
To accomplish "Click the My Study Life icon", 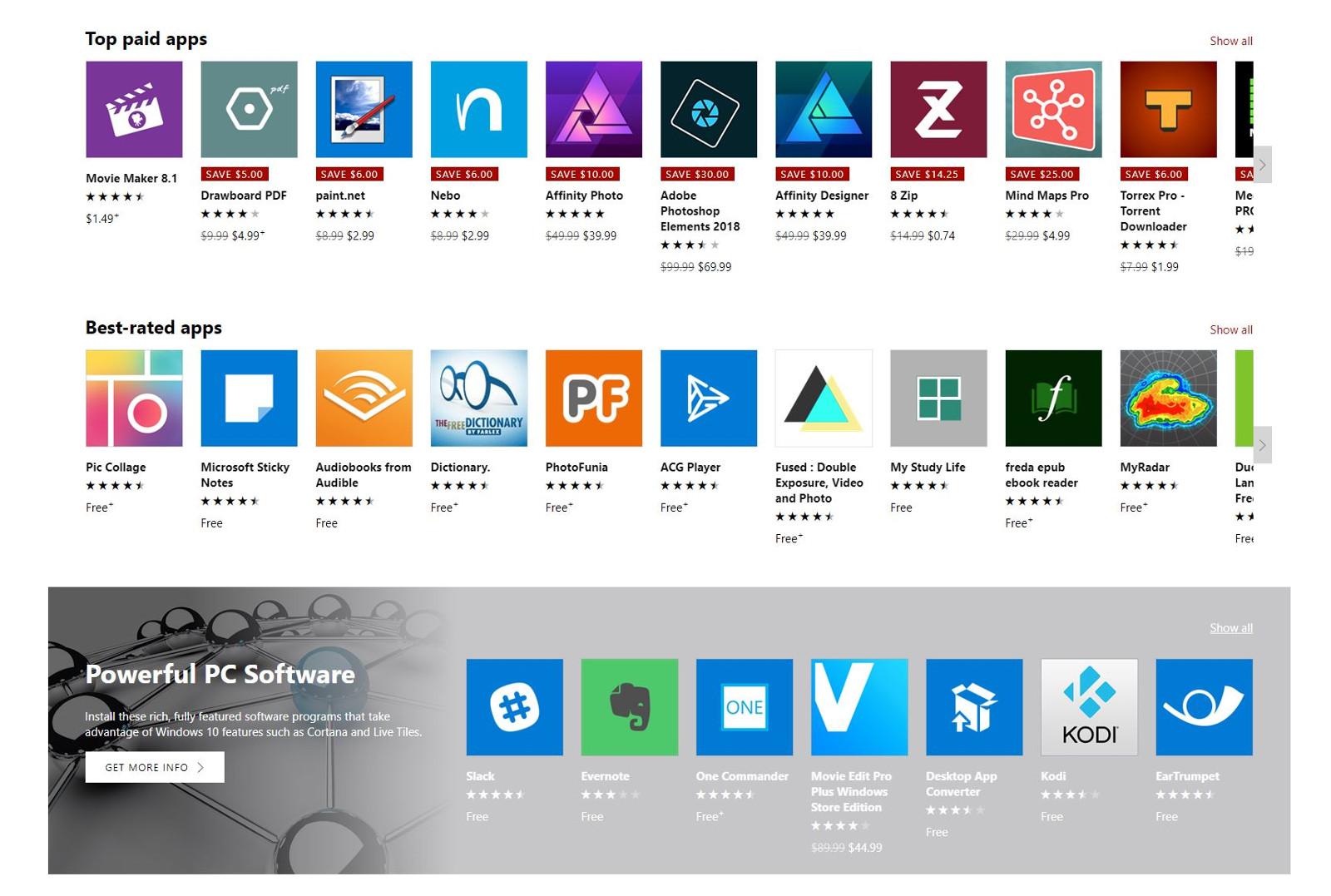I will (938, 398).
